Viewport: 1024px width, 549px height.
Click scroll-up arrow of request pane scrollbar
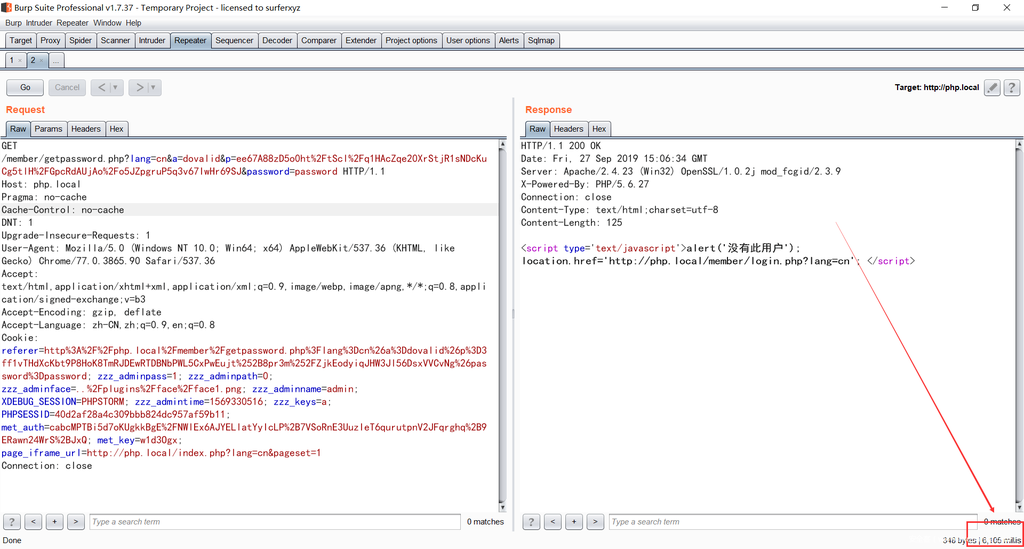[x=502, y=144]
